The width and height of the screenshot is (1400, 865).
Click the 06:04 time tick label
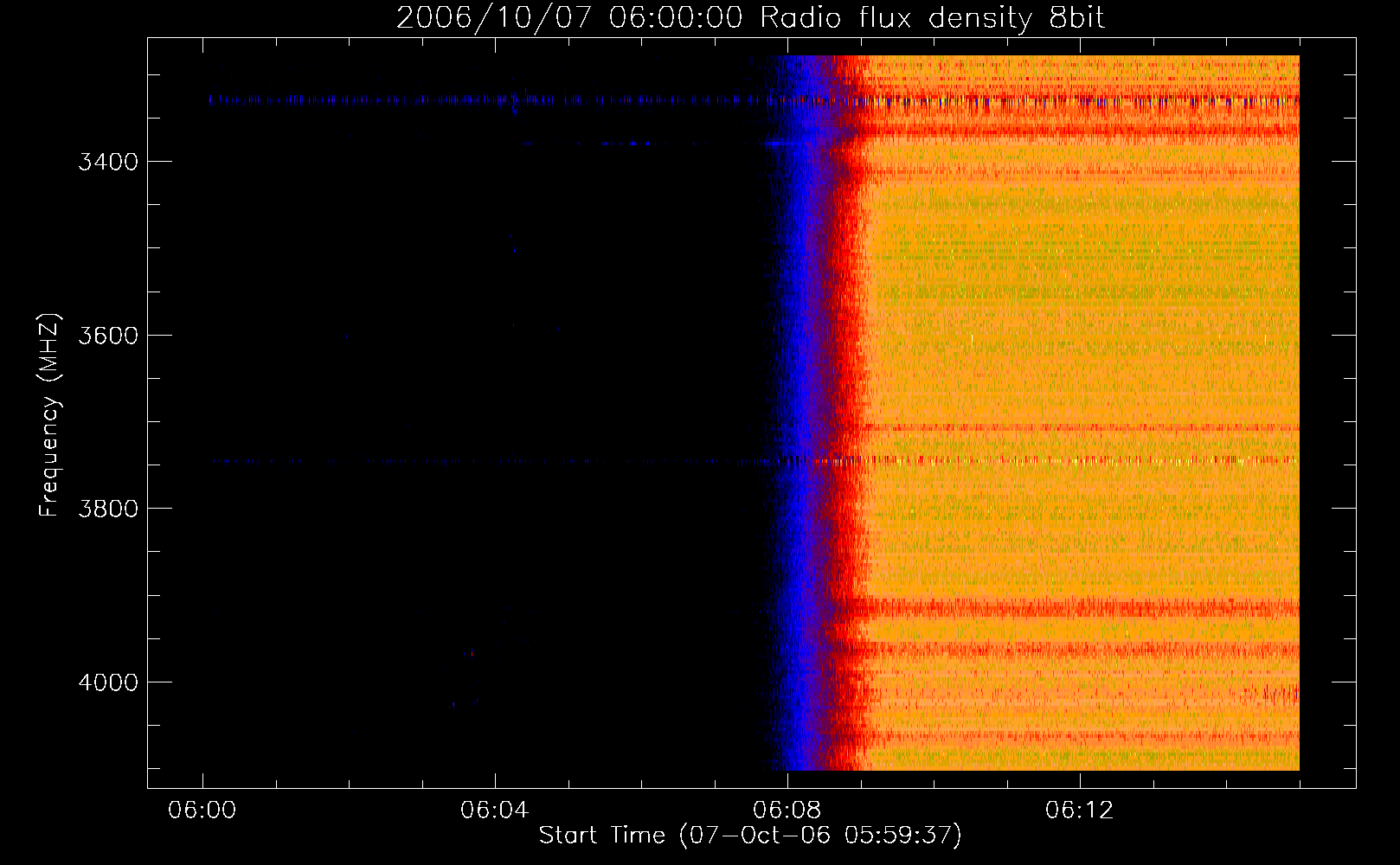click(495, 811)
